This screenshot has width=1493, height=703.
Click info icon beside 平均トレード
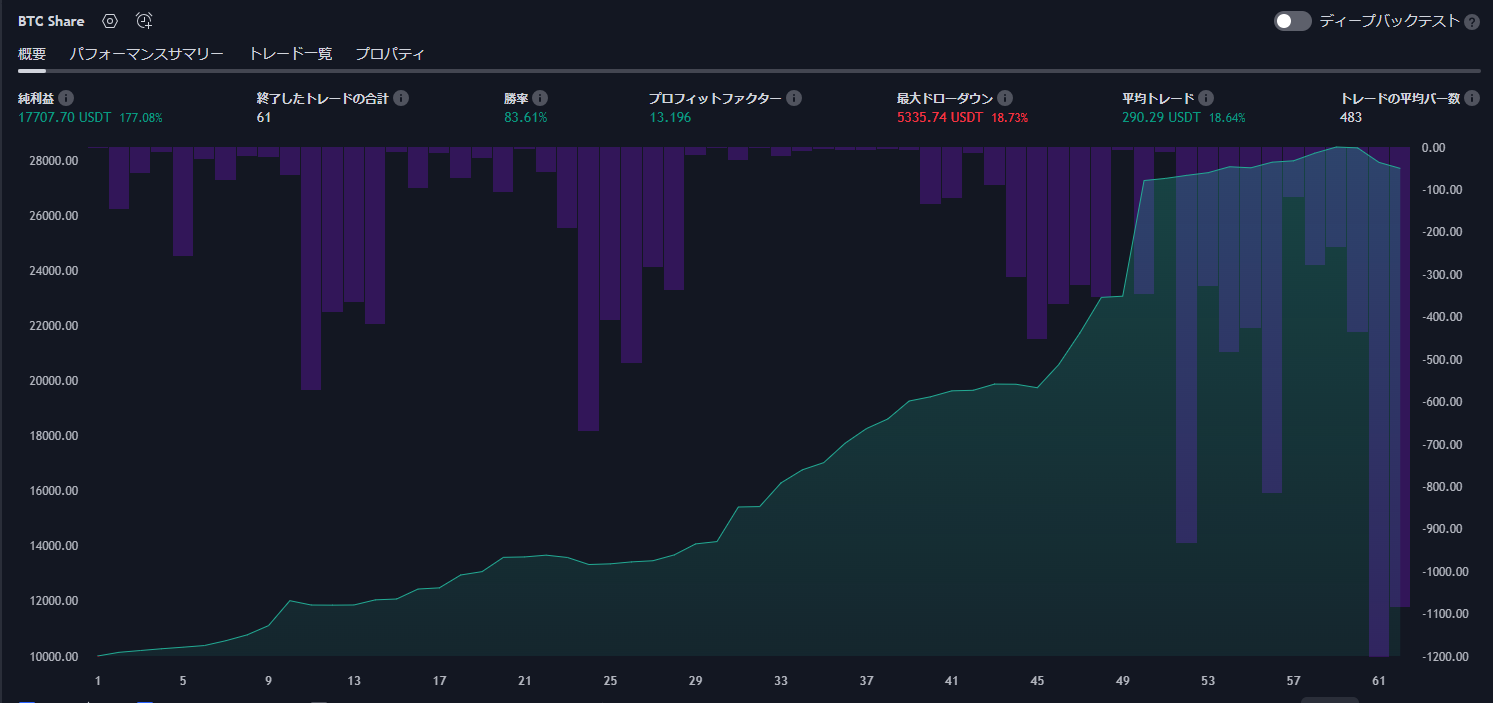1206,98
